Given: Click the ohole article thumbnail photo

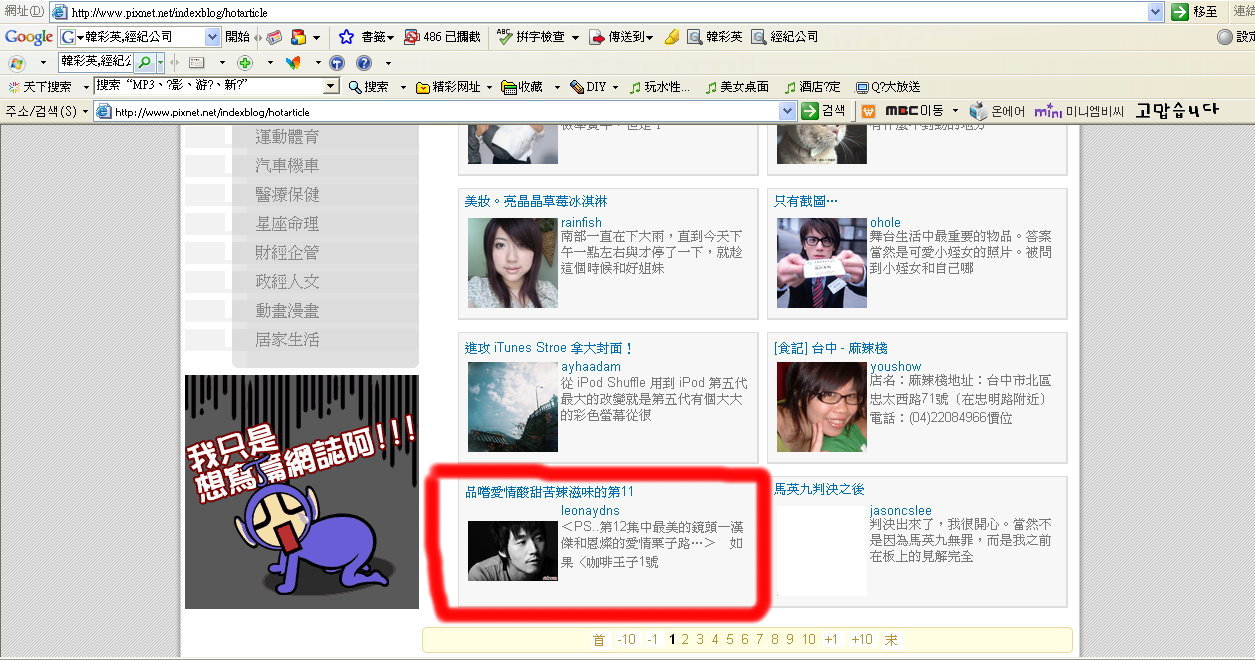Looking at the screenshot, I should point(822,263).
